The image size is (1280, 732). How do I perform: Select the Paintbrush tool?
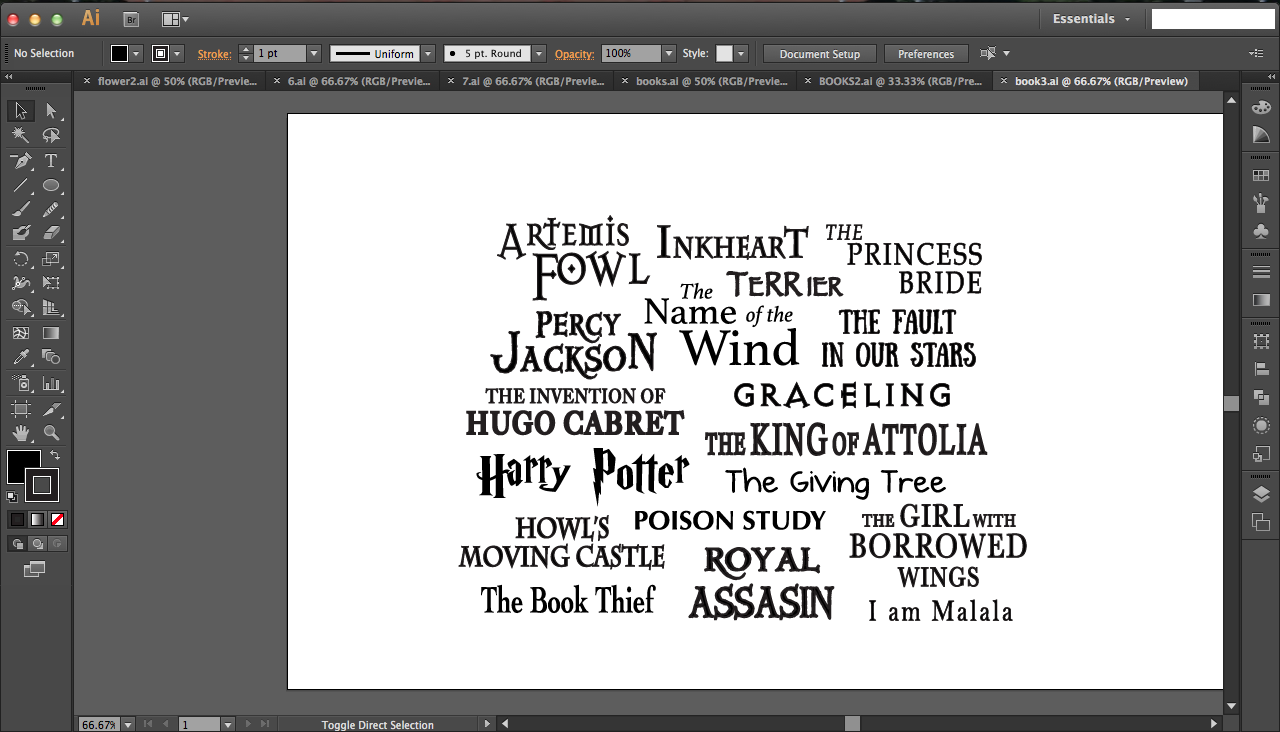tap(21, 210)
